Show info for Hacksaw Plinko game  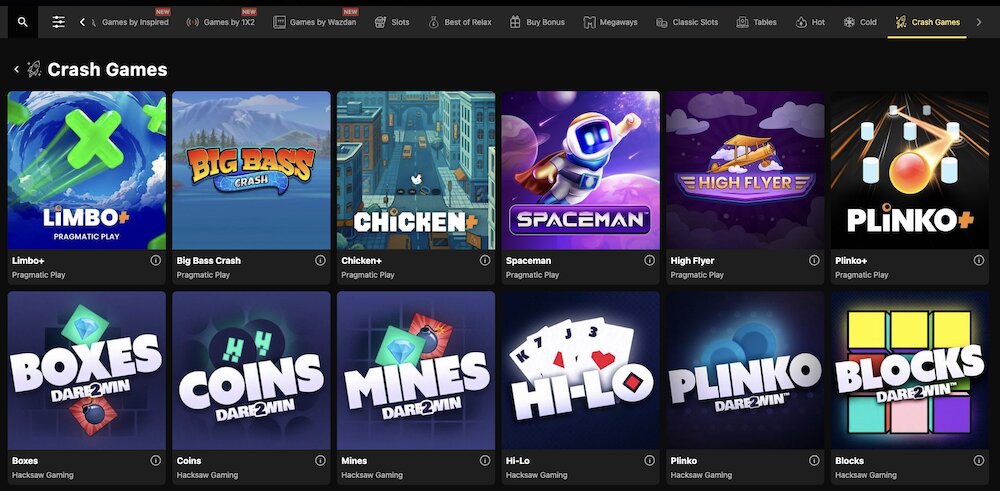[814, 460]
